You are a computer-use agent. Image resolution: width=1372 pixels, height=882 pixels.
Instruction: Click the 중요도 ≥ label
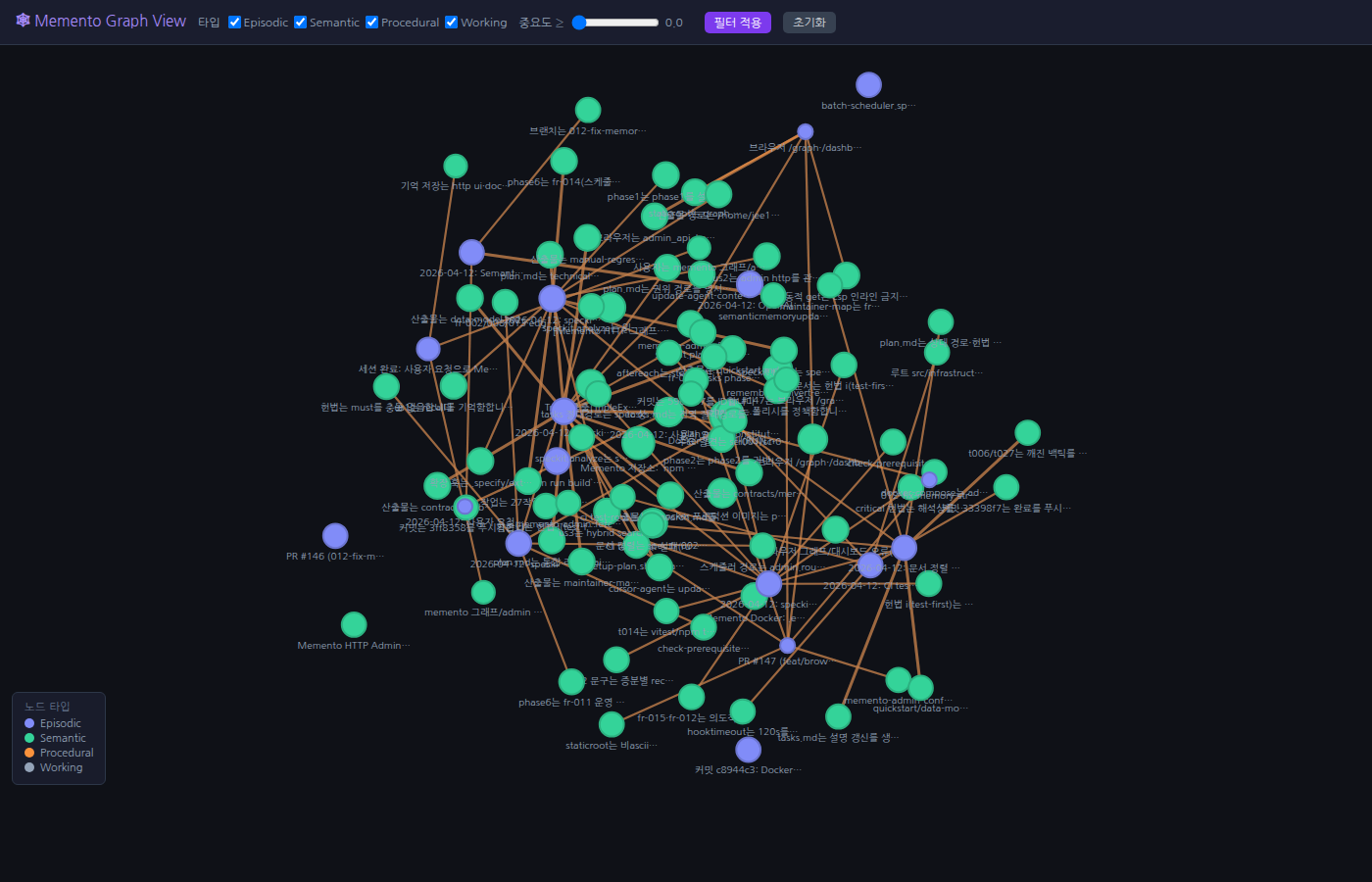(541, 23)
